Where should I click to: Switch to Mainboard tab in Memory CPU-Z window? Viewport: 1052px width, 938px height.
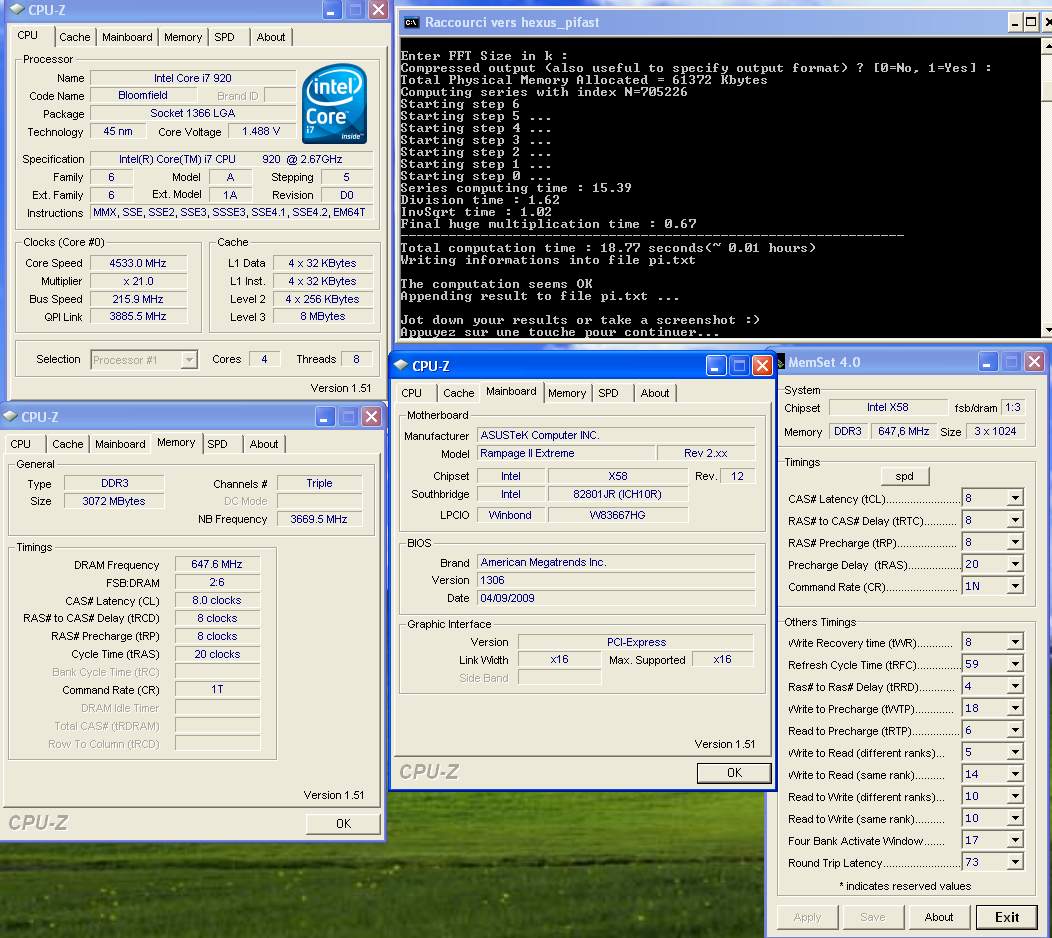coord(120,444)
